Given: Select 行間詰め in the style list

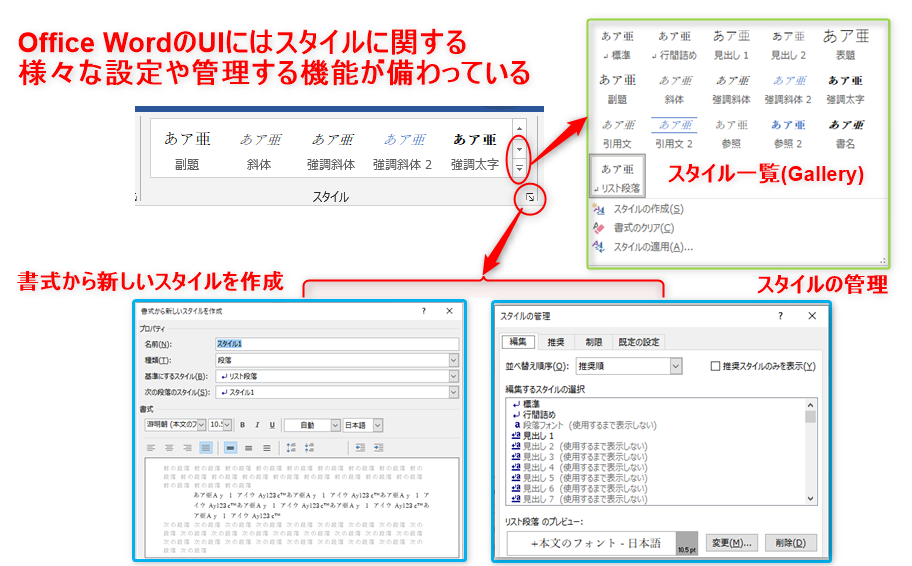Looking at the screenshot, I should point(534,414).
